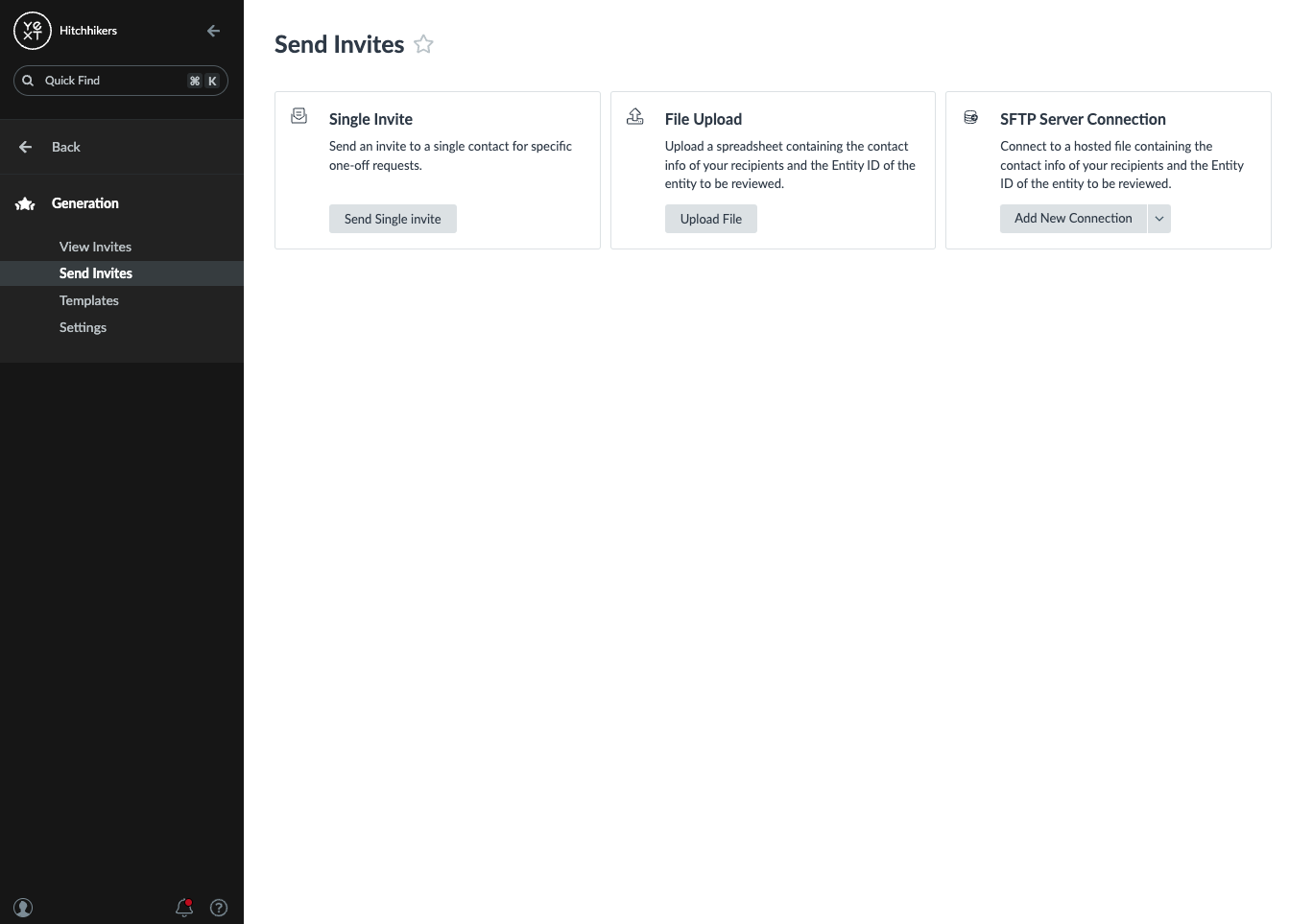
Task: Click the SFTP Server database icon
Action: click(971, 117)
